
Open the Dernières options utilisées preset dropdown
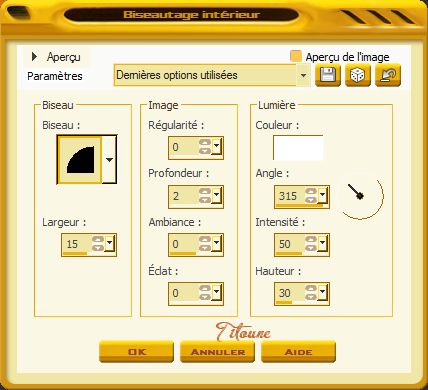[x=303, y=75]
